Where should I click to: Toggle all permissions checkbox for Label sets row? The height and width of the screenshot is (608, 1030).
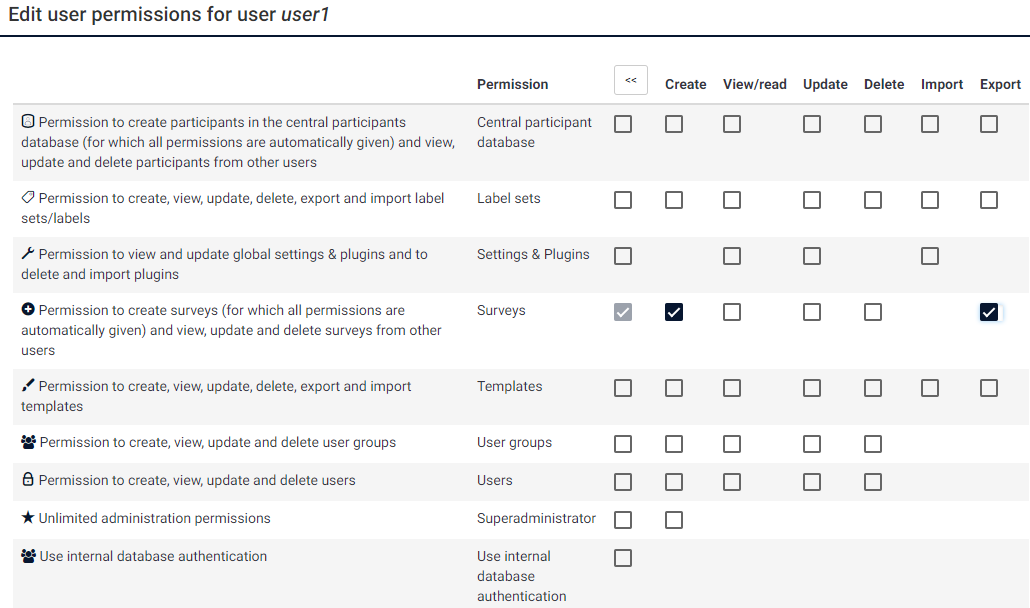[623, 200]
